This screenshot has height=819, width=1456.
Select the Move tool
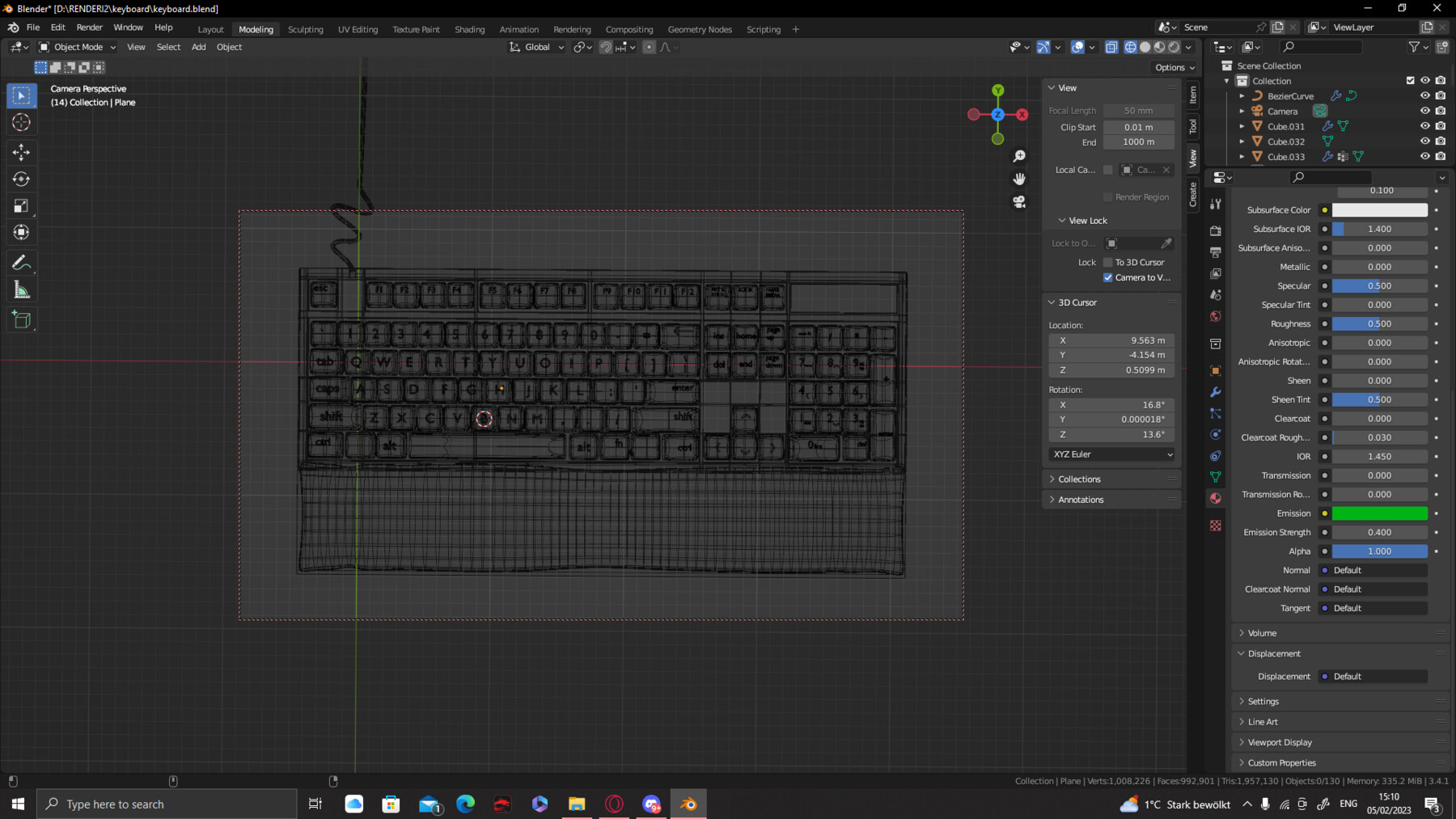22,151
